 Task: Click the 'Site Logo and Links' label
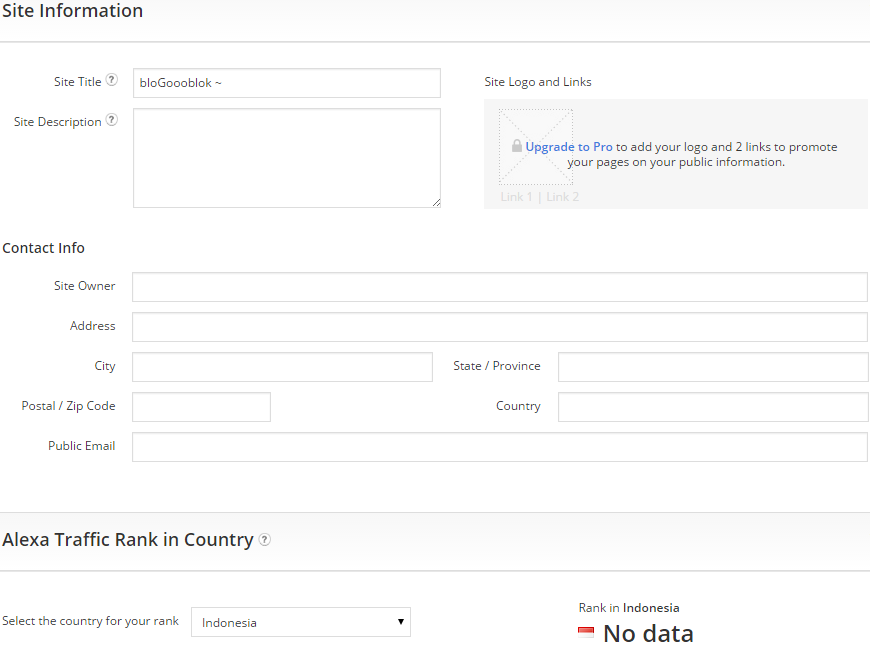coord(538,82)
